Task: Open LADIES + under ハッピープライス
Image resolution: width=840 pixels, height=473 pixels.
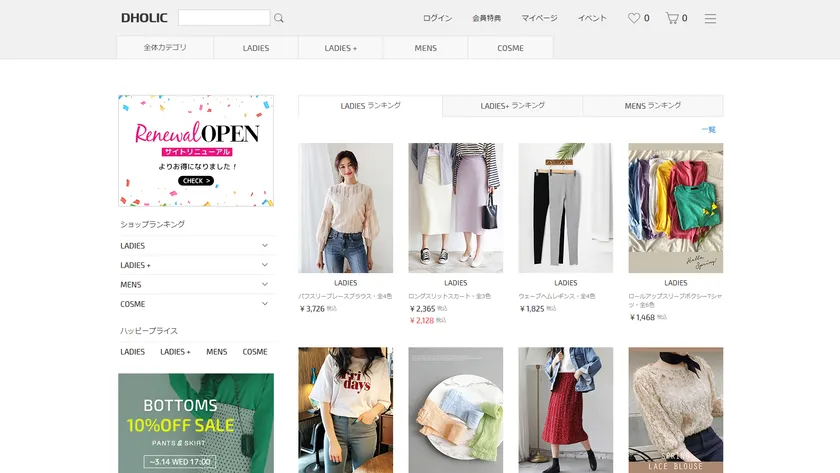Action: (x=175, y=352)
